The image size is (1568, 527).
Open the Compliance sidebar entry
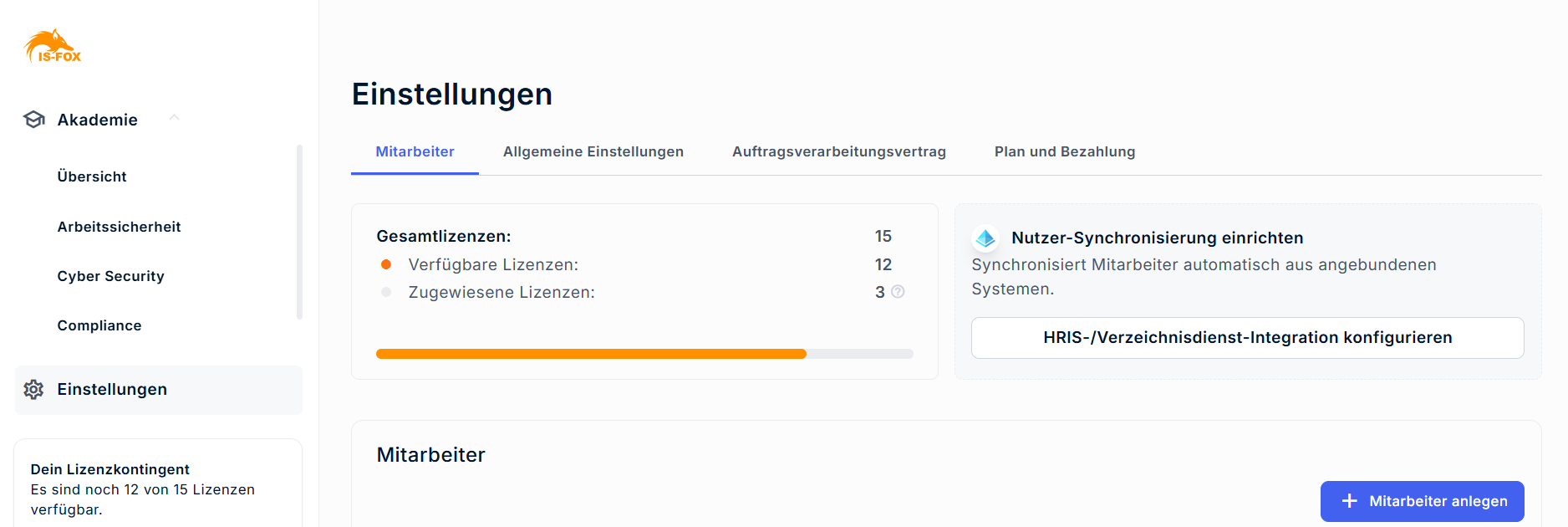(x=99, y=325)
